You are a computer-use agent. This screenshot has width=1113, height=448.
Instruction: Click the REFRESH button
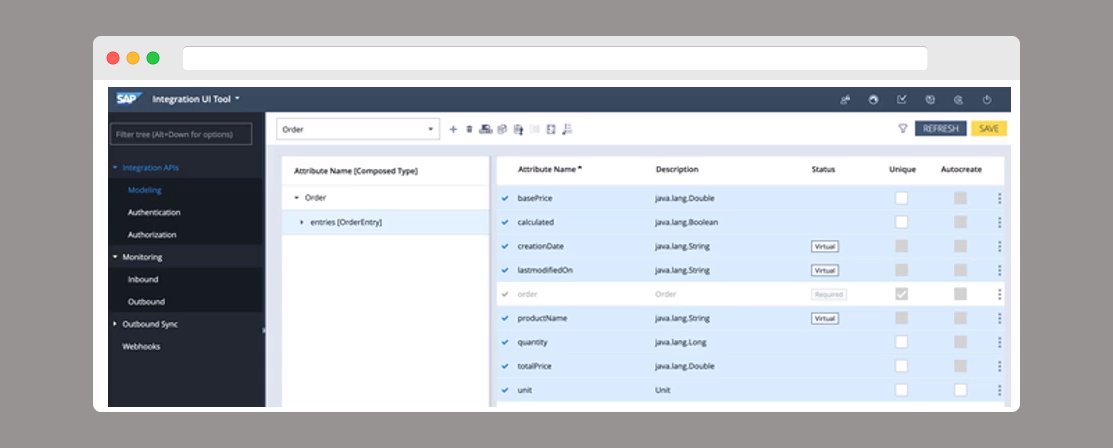coord(941,129)
